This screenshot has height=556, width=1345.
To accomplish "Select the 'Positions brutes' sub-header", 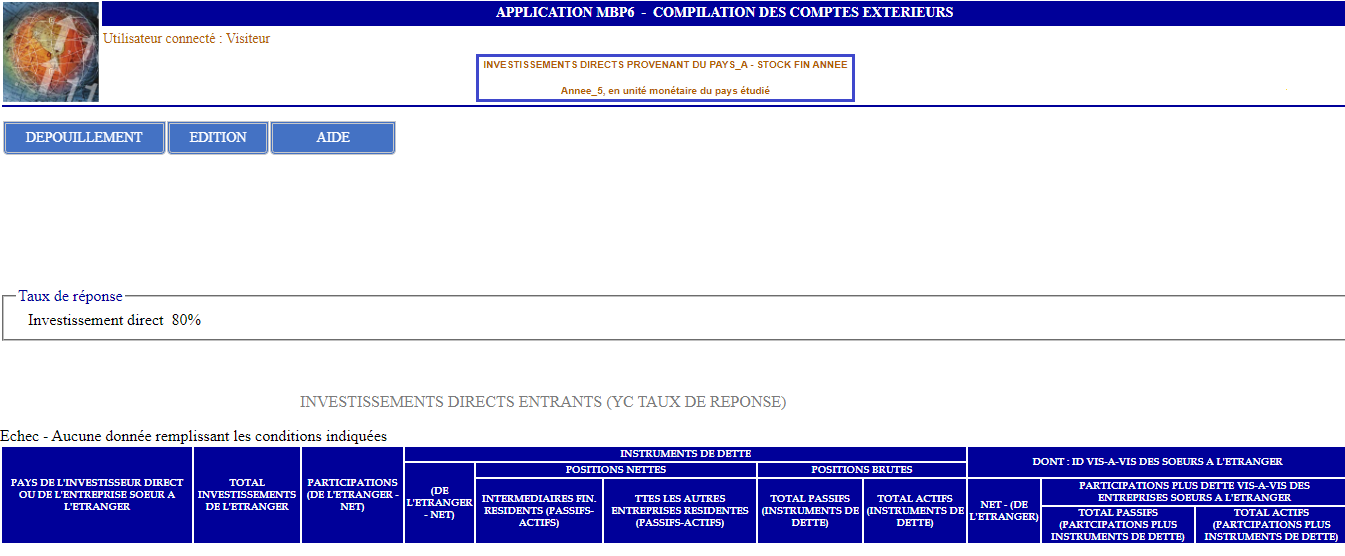I will [x=861, y=470].
